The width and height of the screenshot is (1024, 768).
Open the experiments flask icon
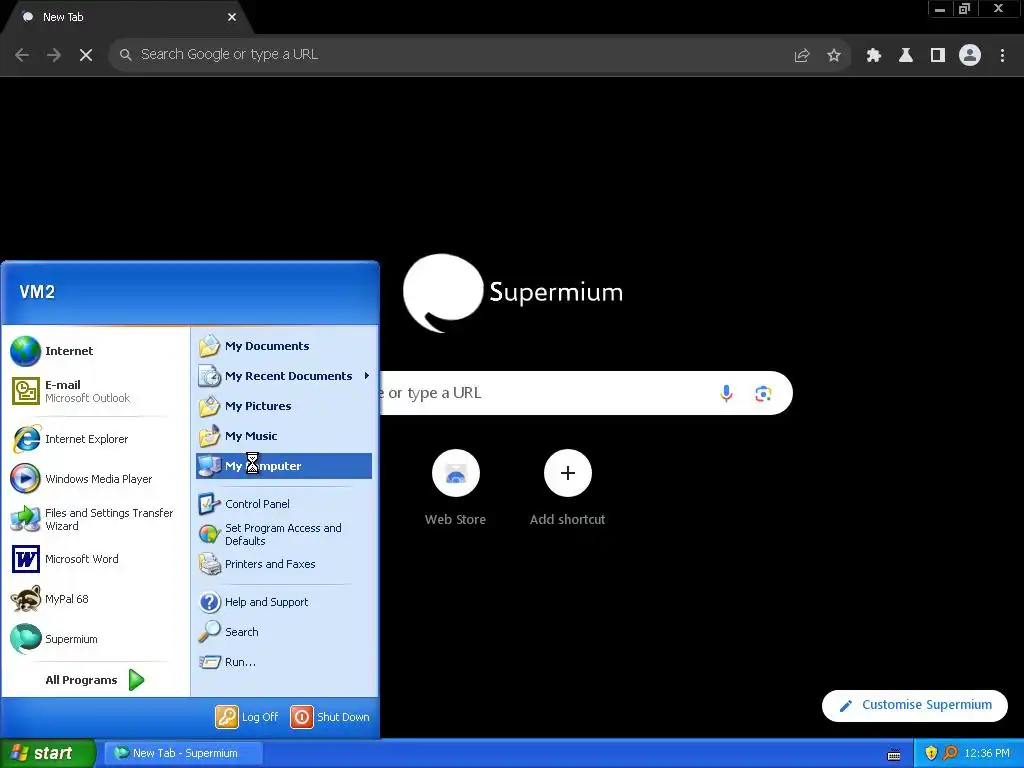[x=906, y=55]
